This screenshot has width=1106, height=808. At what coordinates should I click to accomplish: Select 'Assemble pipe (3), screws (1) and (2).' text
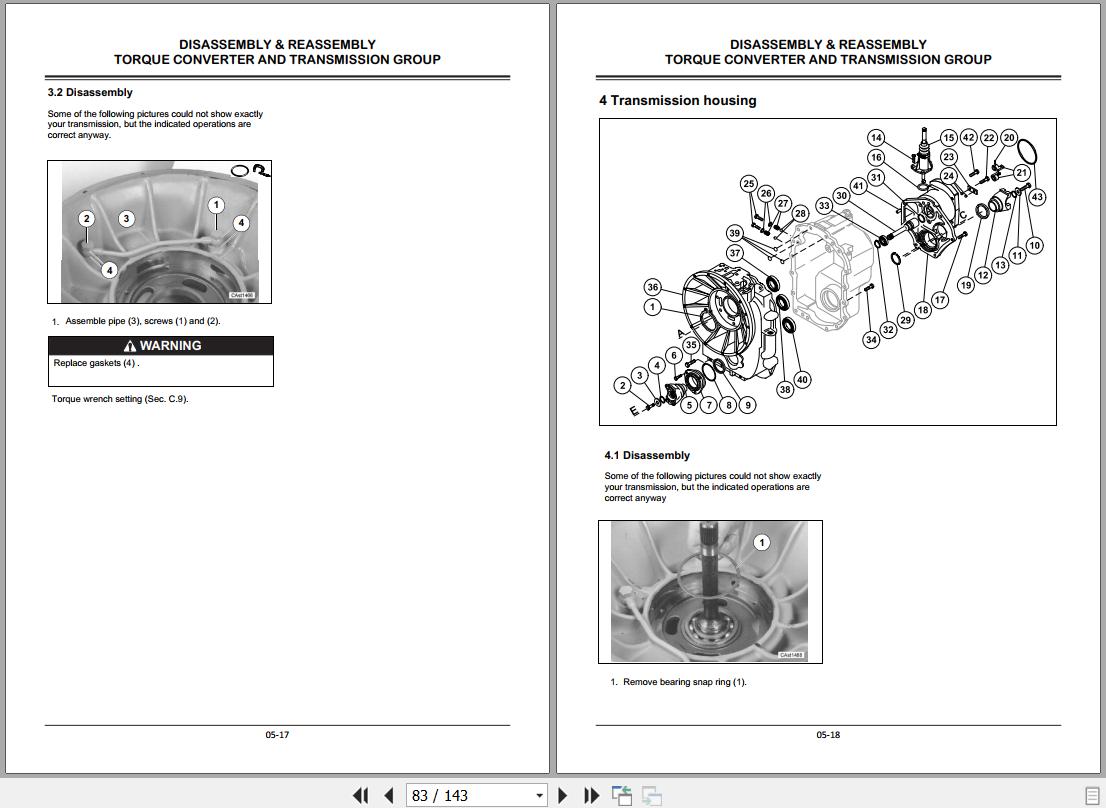pos(143,321)
